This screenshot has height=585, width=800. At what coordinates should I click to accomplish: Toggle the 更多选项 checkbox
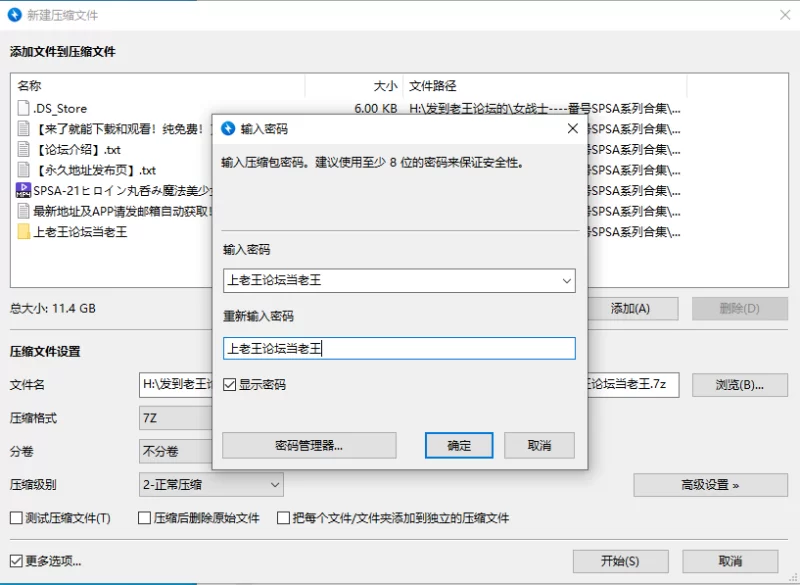[16, 561]
